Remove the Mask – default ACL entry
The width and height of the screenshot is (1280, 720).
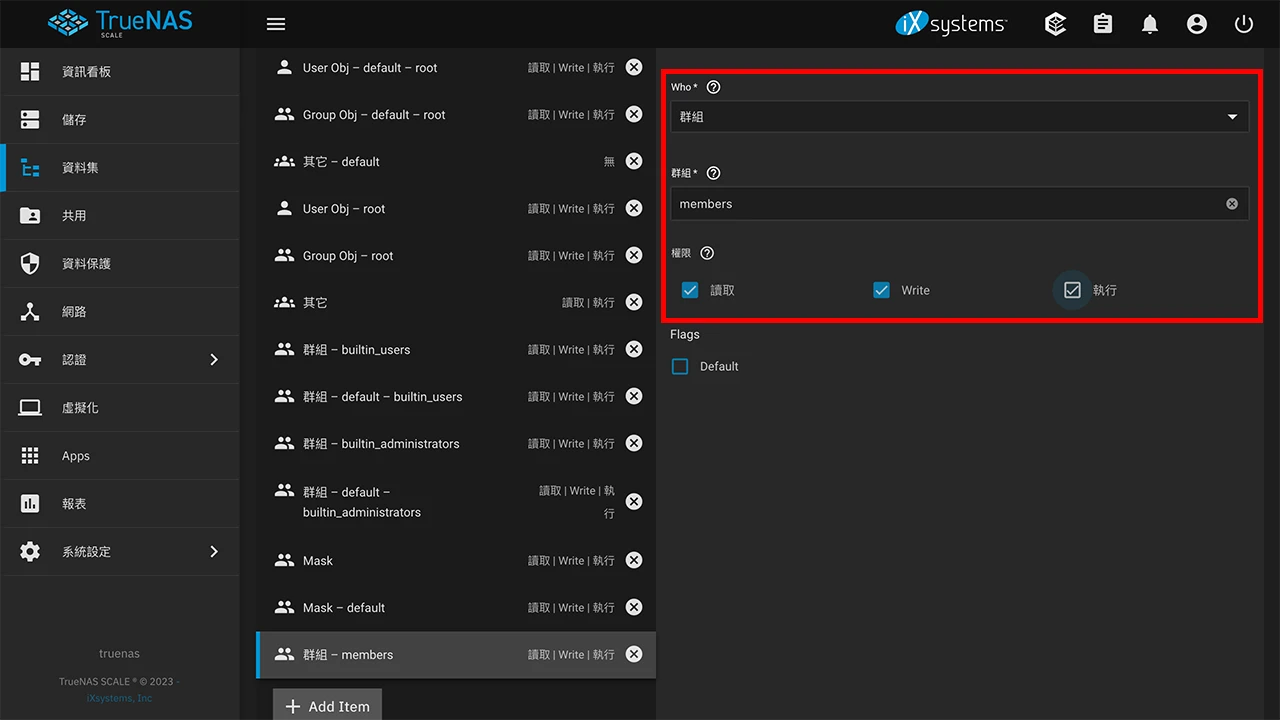tap(634, 607)
